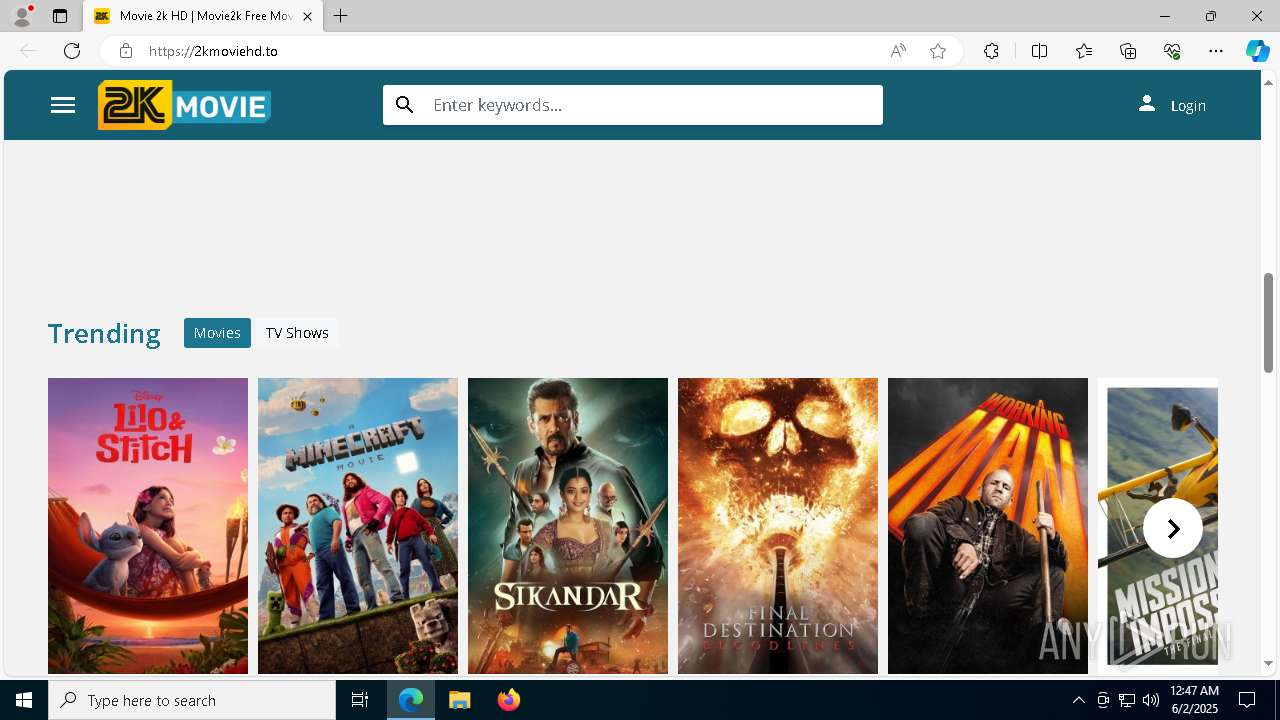1280x720 pixels.
Task: Open the hamburger menu on 2K Movie
Action: click(63, 105)
